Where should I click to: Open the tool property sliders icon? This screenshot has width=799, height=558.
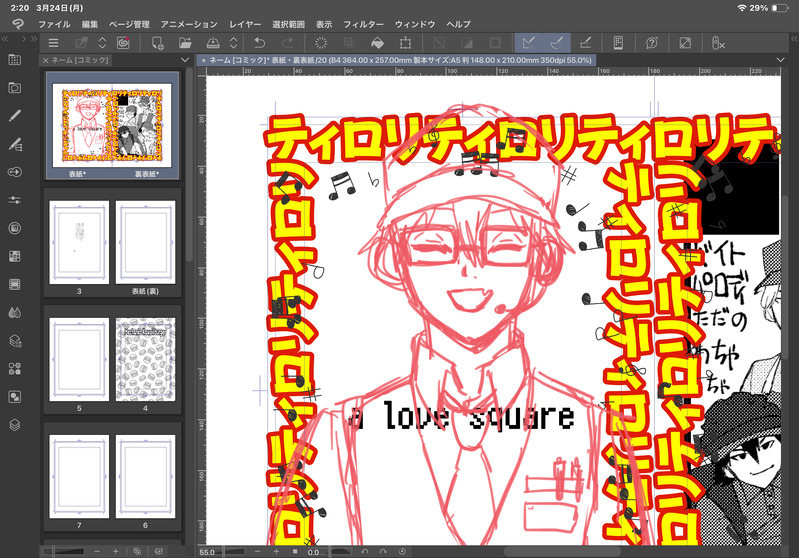(15, 200)
